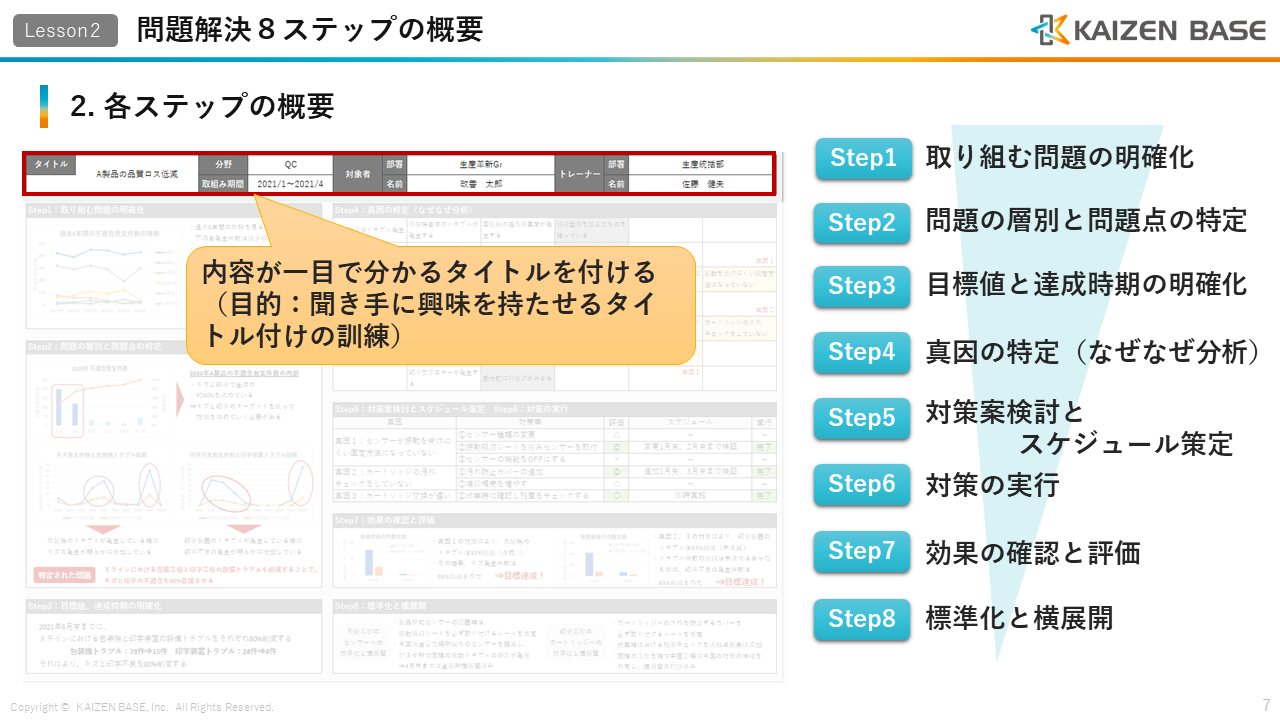Click the Step6 button
Screen dimensions: 1280x720
[x=863, y=484]
